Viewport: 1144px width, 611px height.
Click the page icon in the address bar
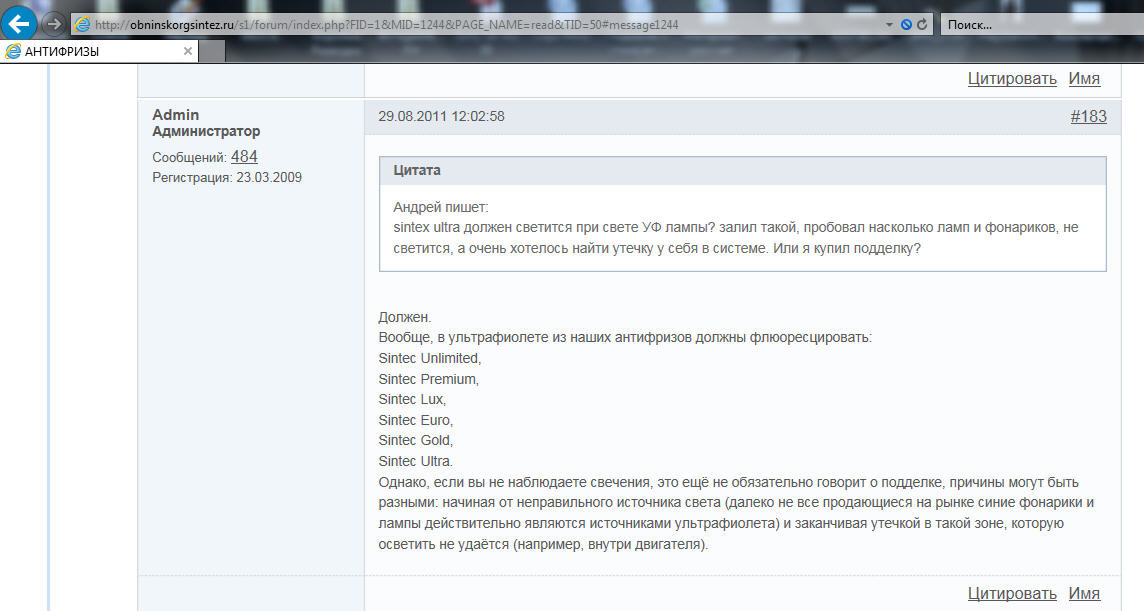(83, 25)
